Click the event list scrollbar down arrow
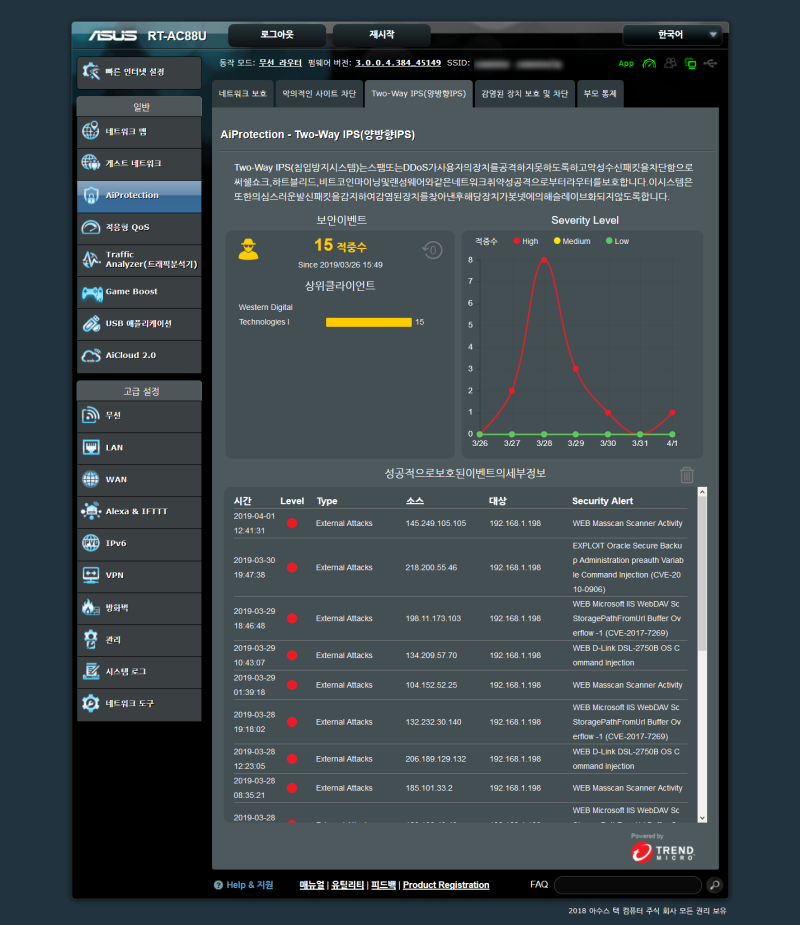800x925 pixels. pos(702,818)
